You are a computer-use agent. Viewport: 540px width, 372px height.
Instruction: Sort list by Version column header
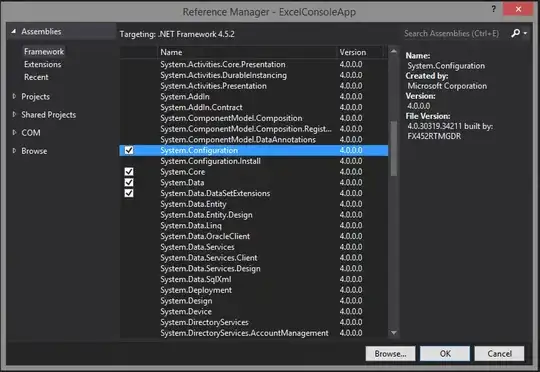coord(359,52)
